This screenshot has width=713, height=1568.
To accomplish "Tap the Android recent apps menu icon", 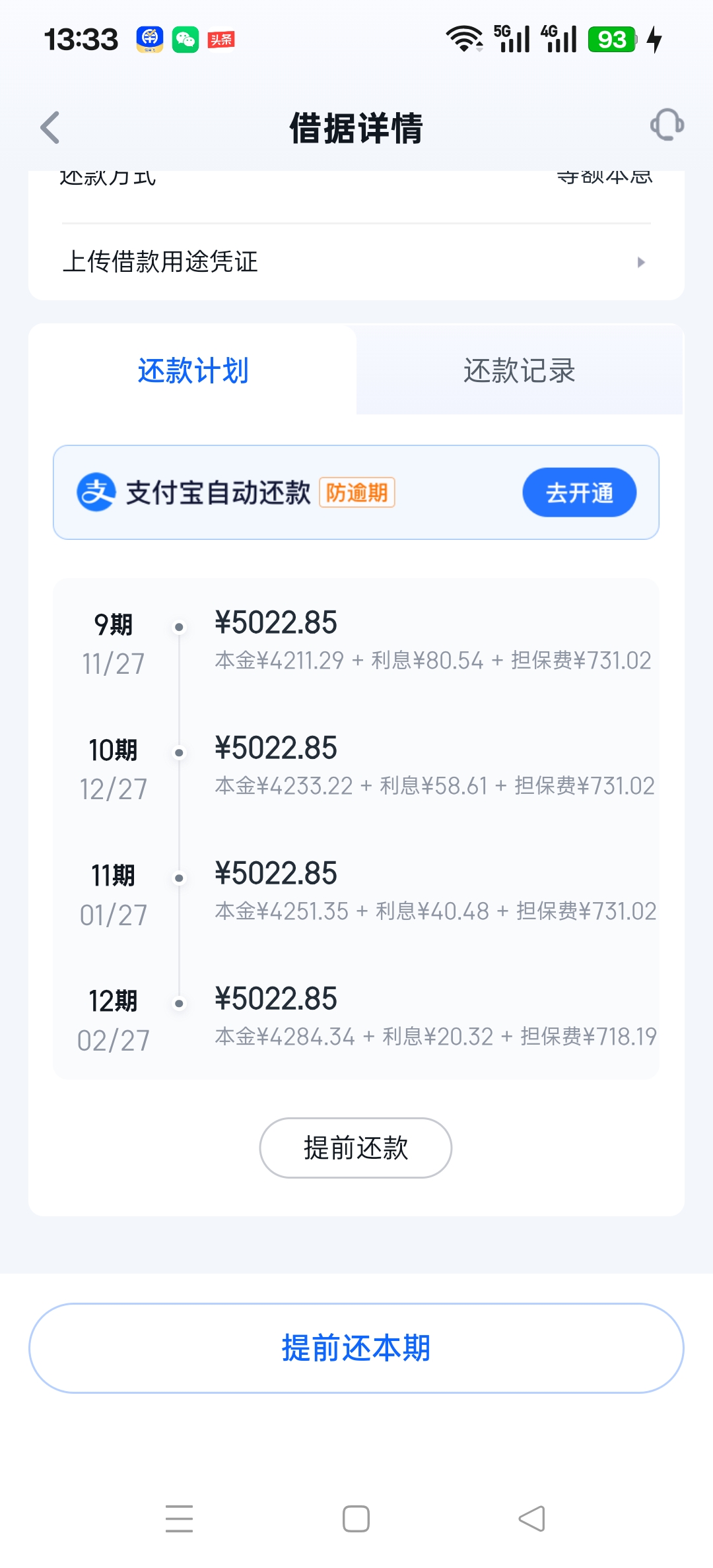I will pyautogui.click(x=179, y=1519).
